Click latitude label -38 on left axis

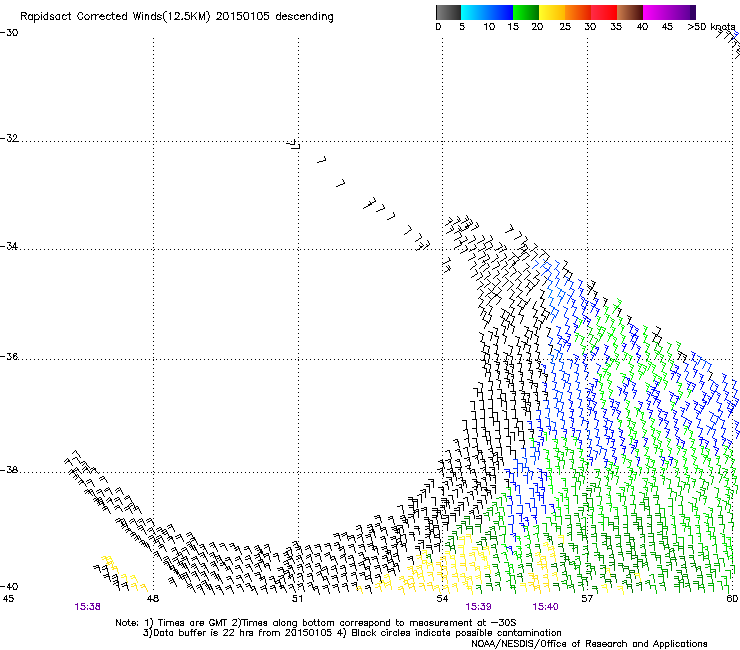(9, 470)
